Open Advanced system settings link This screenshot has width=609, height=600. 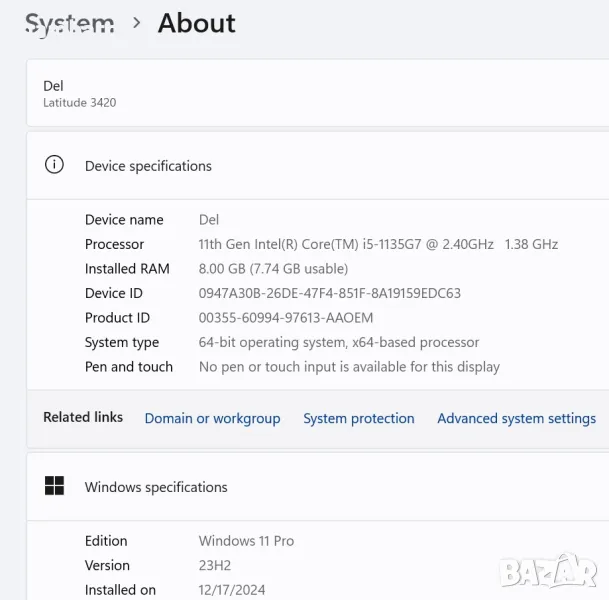(x=516, y=418)
